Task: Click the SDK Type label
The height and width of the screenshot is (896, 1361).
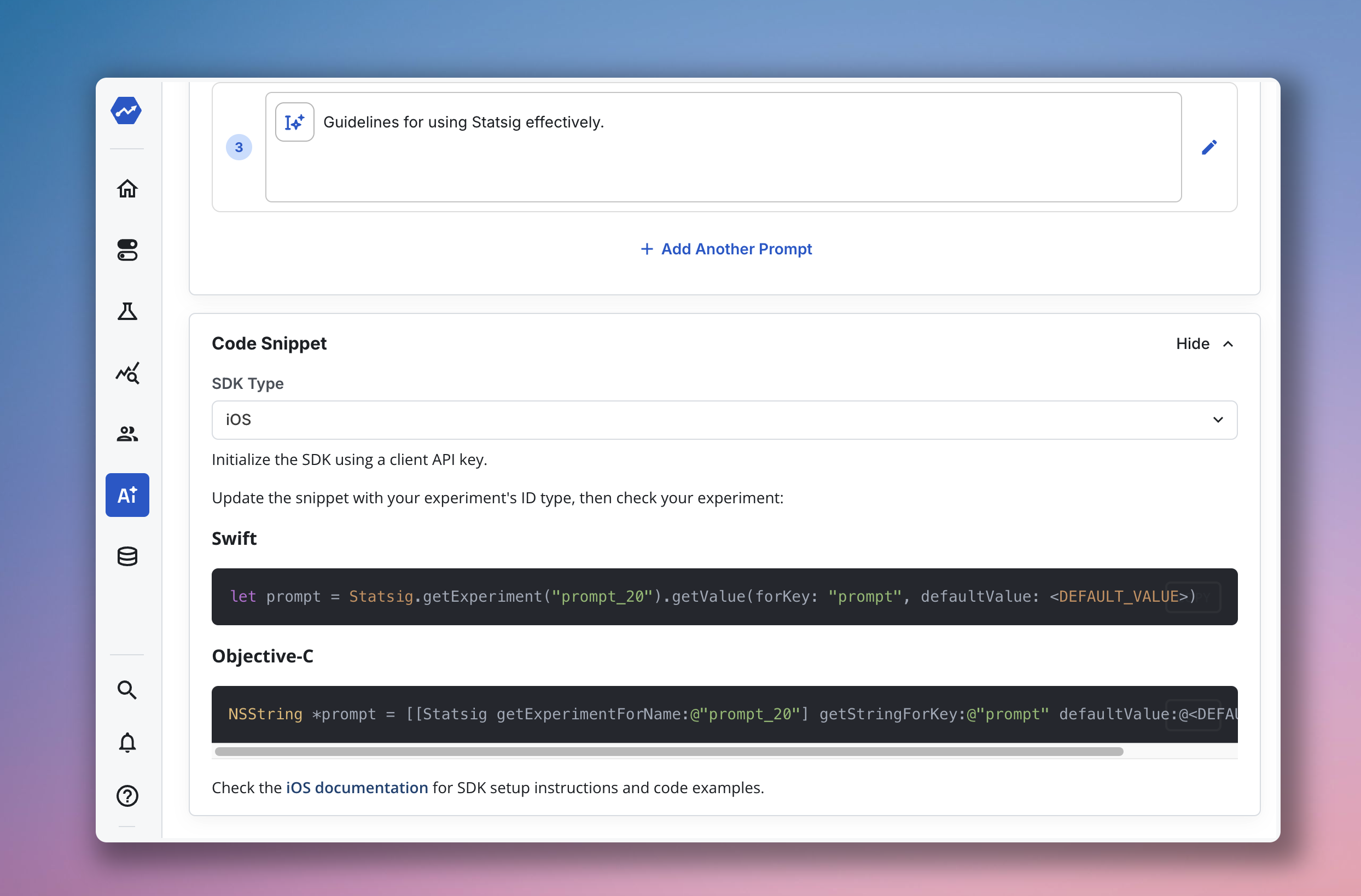Action: pyautogui.click(x=248, y=383)
